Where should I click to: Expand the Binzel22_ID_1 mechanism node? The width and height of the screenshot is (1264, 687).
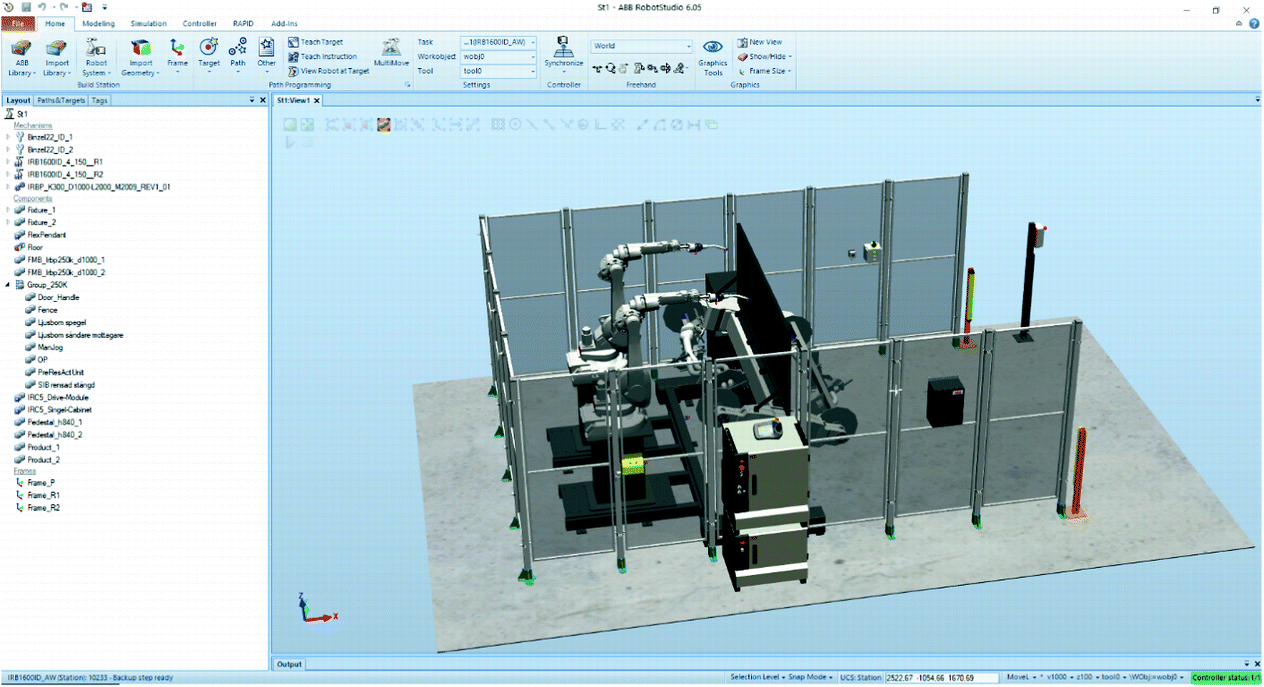(8, 136)
